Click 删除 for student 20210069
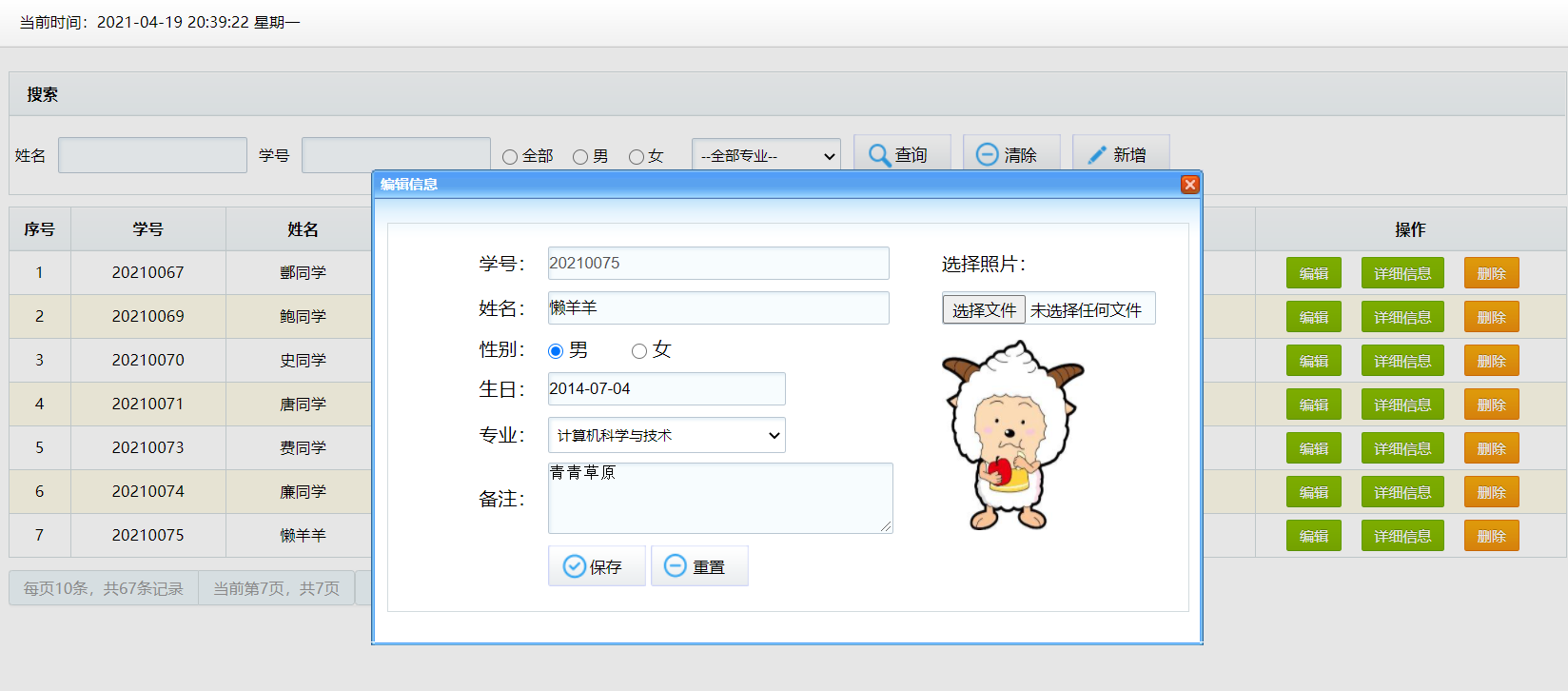This screenshot has height=691, width=1568. coord(1492,317)
